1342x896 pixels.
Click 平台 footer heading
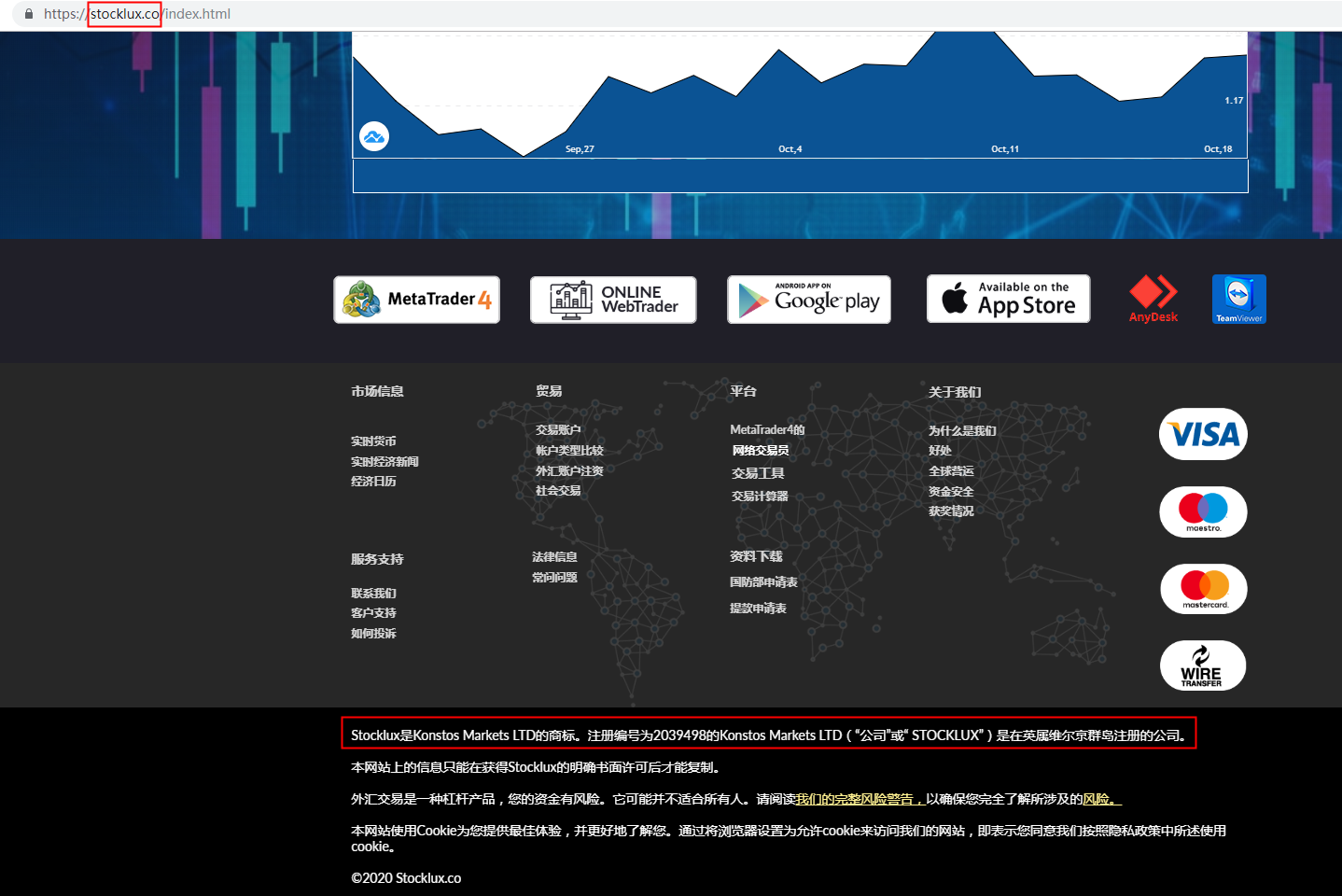[743, 392]
